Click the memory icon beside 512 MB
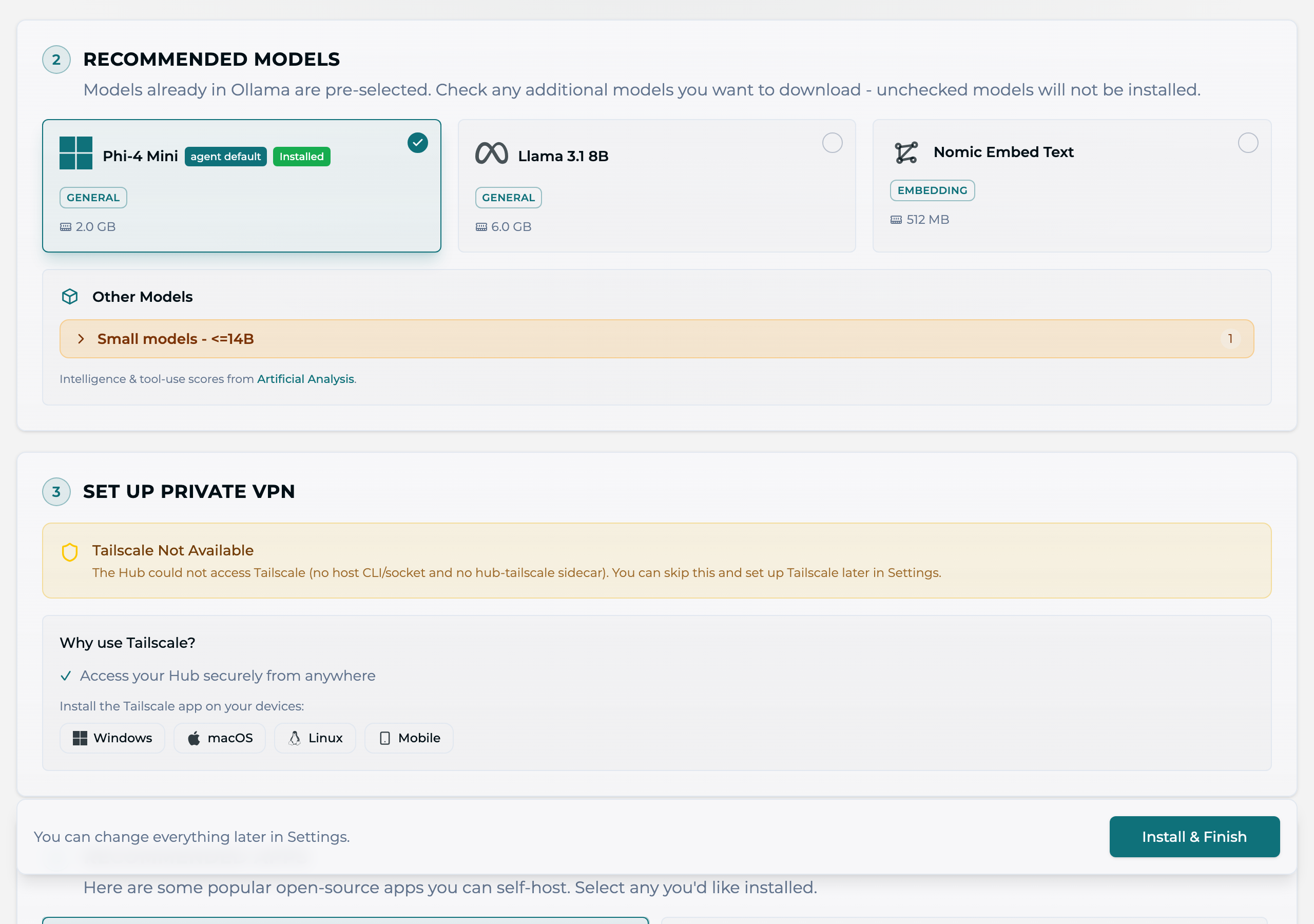Viewport: 1314px width, 924px height. click(896, 220)
